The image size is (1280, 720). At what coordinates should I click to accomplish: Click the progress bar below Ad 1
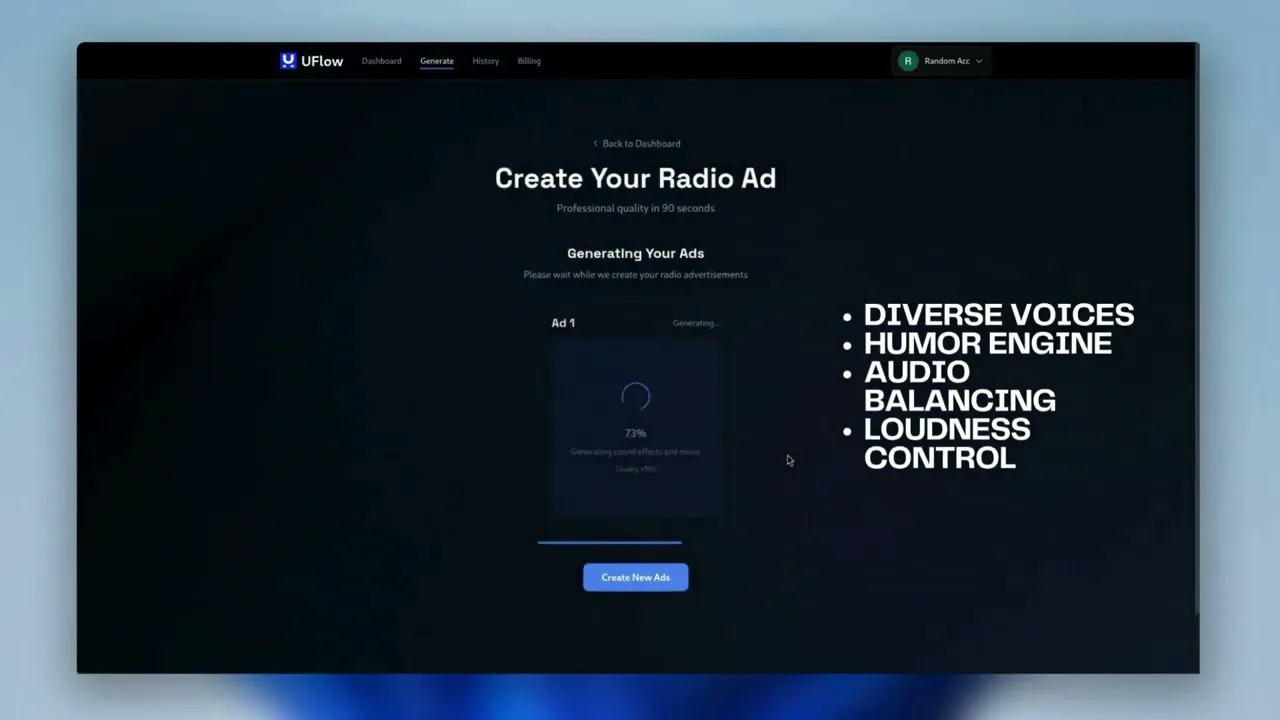(609, 542)
